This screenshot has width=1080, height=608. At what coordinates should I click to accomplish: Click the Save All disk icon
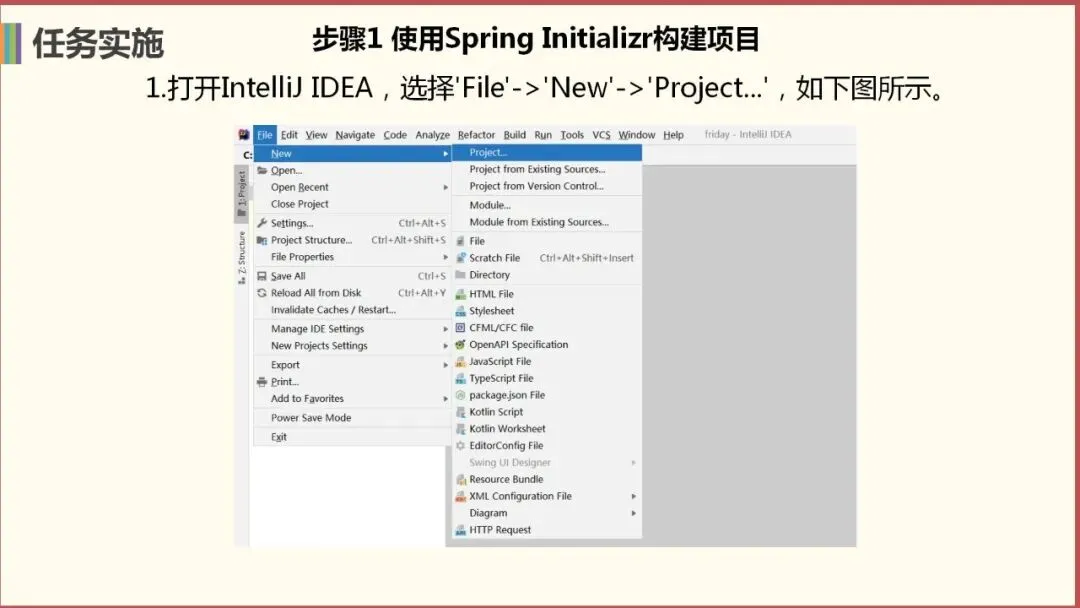tap(262, 276)
